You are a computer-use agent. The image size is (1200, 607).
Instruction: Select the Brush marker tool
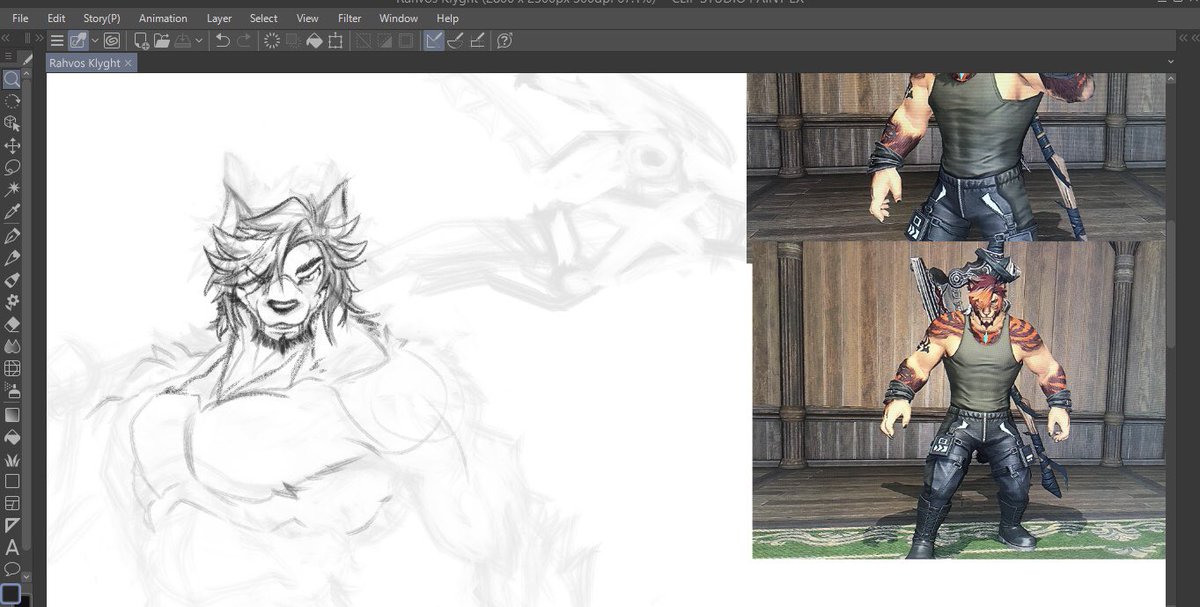pyautogui.click(x=12, y=280)
